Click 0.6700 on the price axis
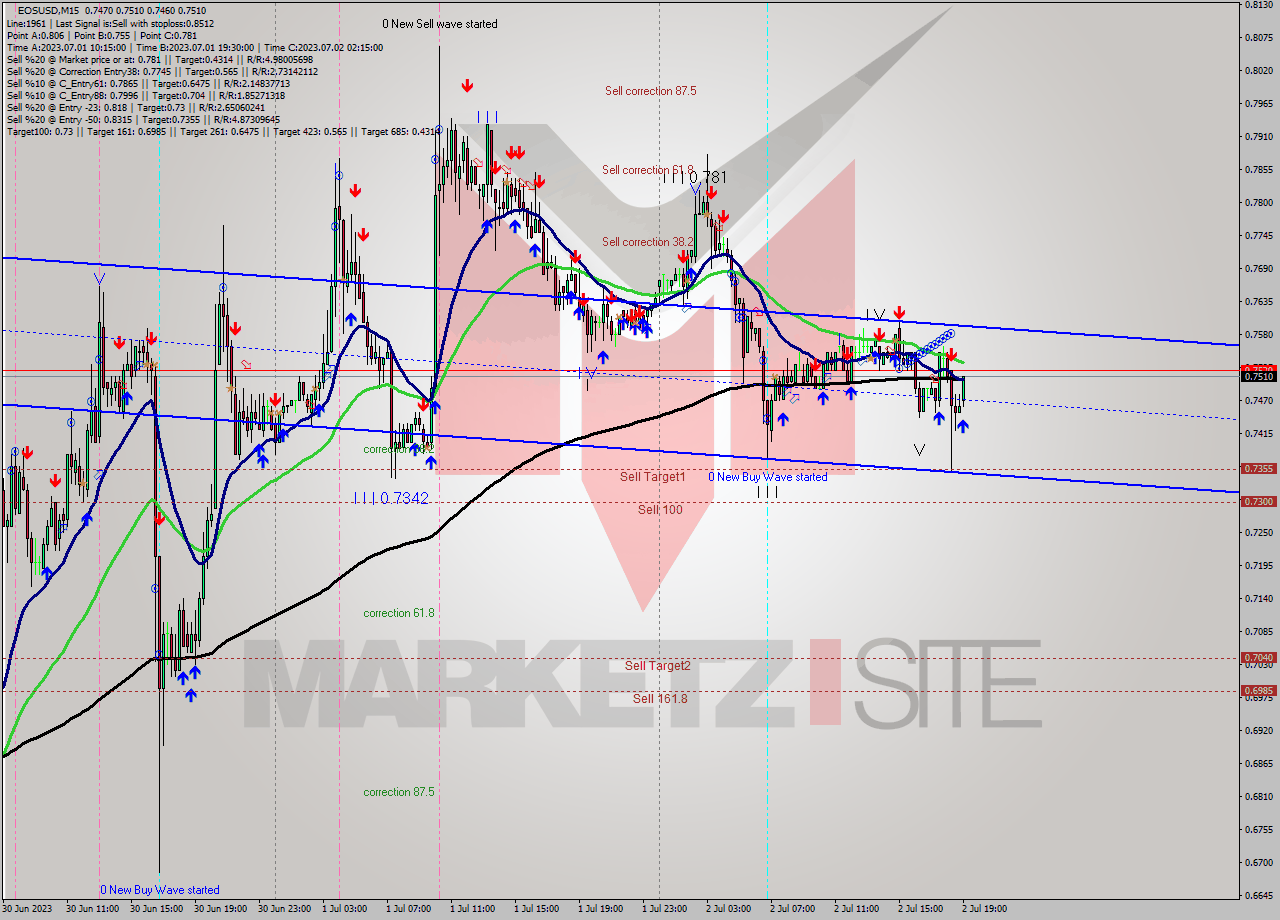This screenshot has height=920, width=1280. 1258,863
